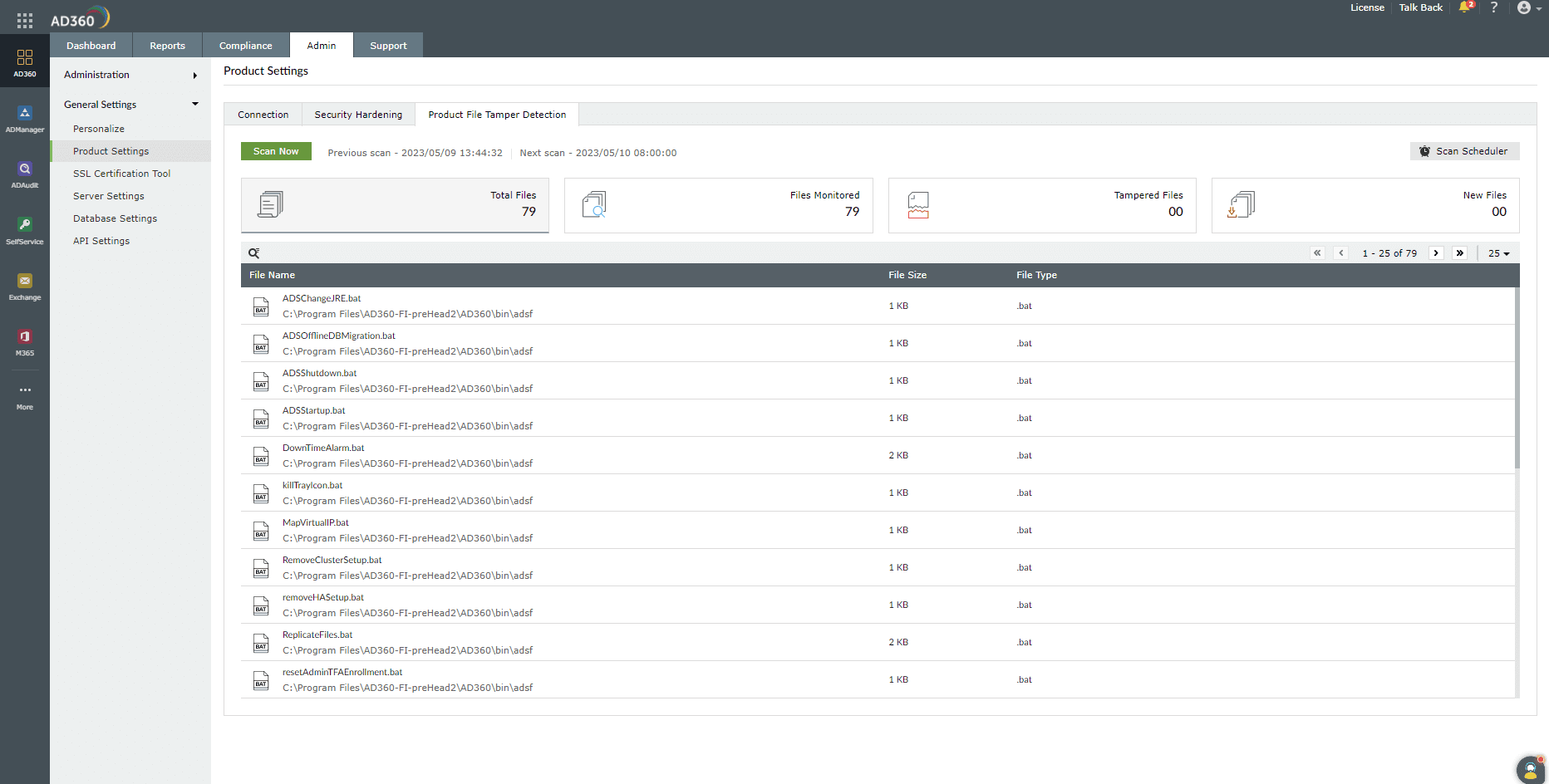Switch to the Reports tab
1549x784 pixels.
pyautogui.click(x=168, y=46)
